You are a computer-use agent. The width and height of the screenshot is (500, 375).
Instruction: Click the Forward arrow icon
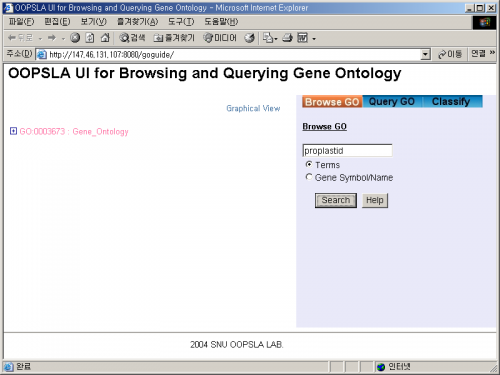pos(52,38)
